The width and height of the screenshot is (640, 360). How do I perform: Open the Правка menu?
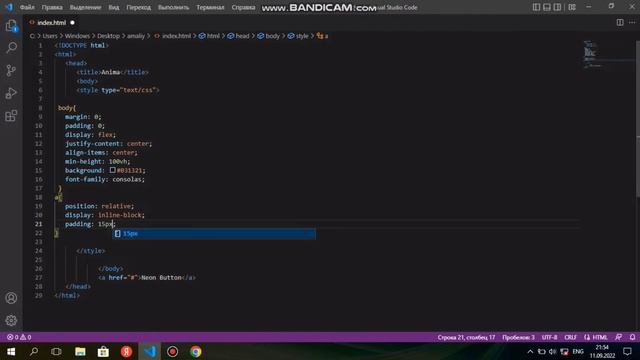pyautogui.click(x=52, y=7)
